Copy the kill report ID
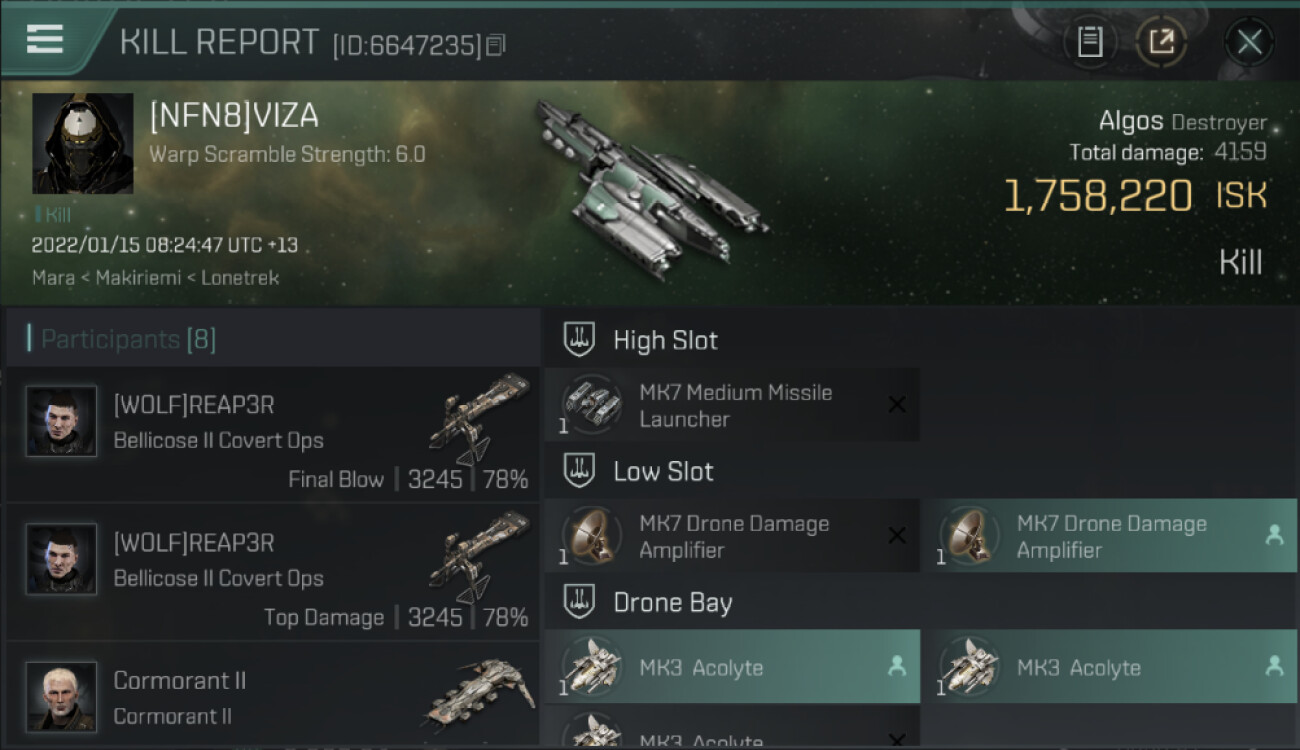 click(497, 45)
